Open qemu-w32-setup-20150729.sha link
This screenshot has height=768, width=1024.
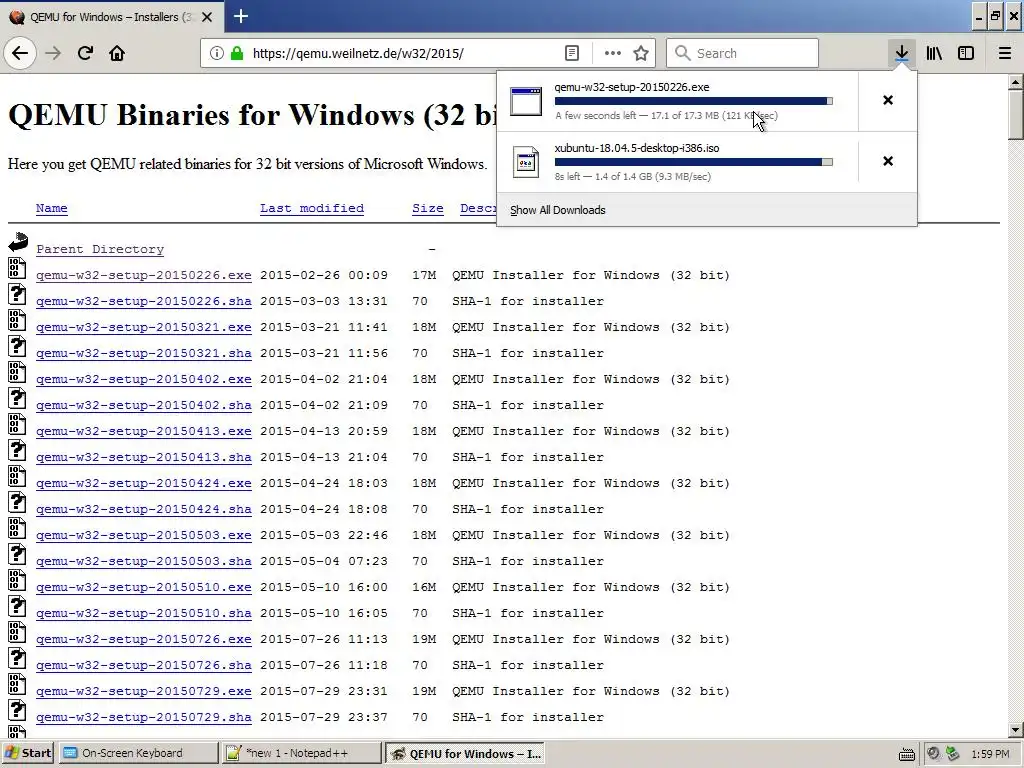point(144,717)
